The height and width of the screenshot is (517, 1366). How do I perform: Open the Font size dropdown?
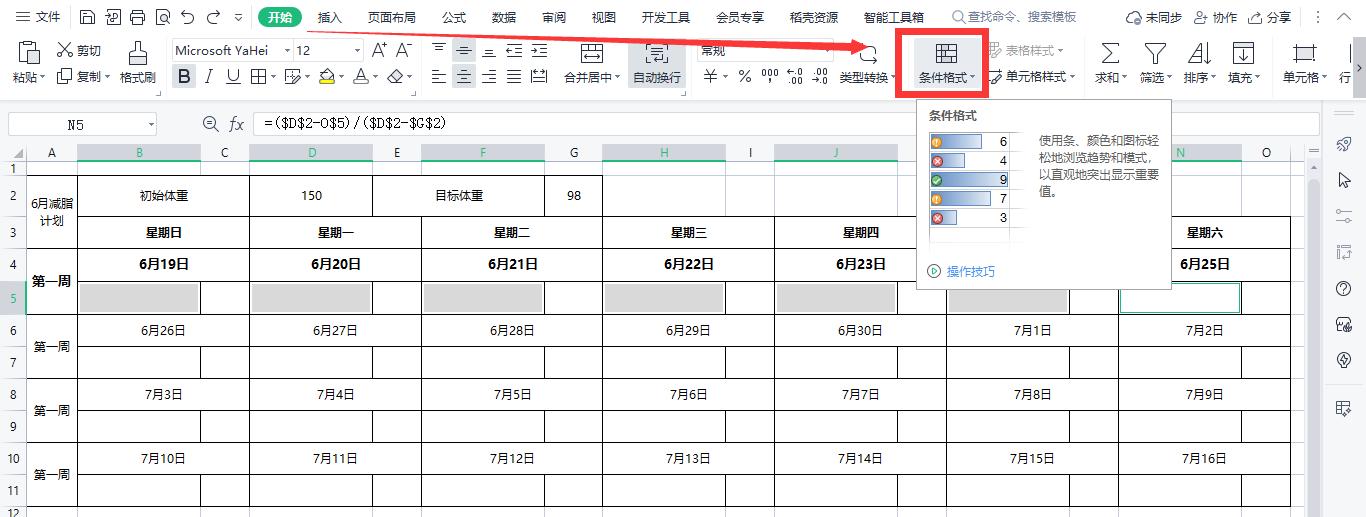point(357,50)
